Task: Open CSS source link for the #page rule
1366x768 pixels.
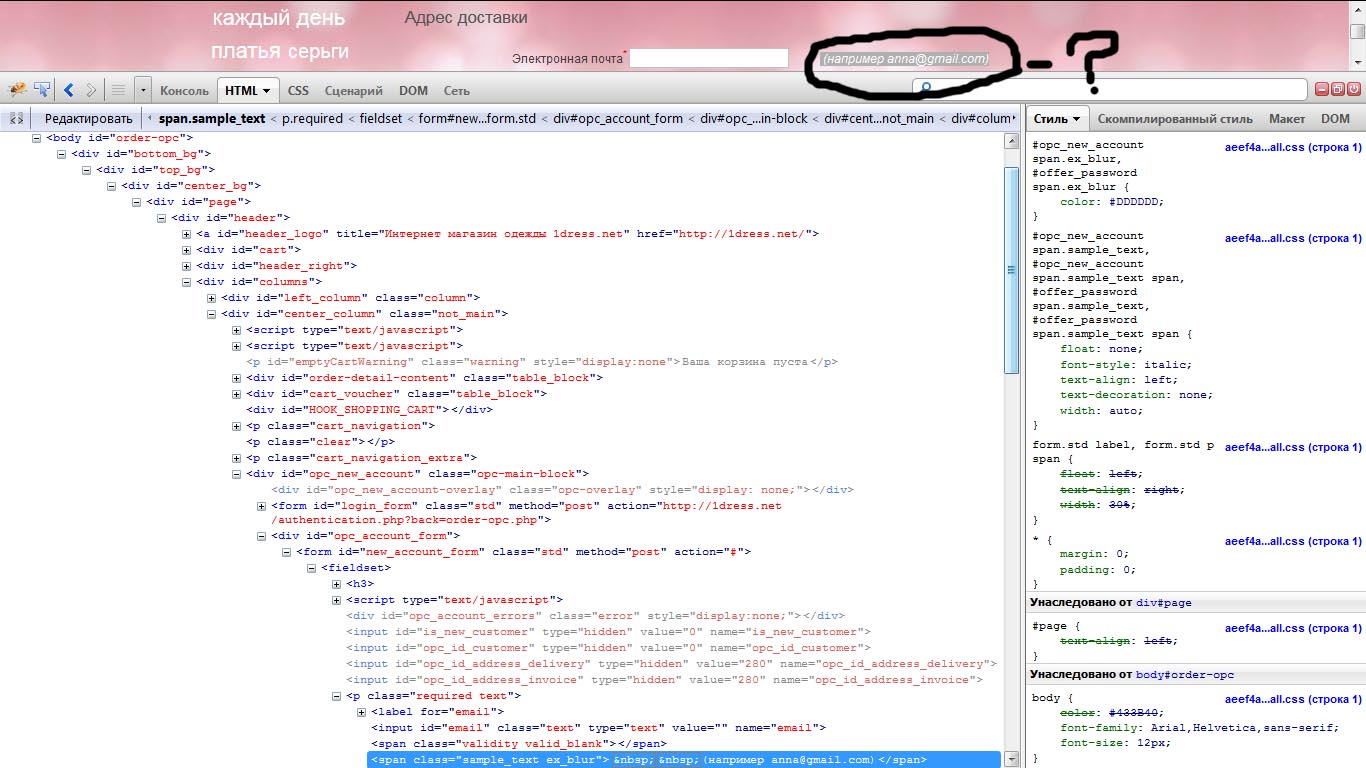Action: (x=1293, y=628)
